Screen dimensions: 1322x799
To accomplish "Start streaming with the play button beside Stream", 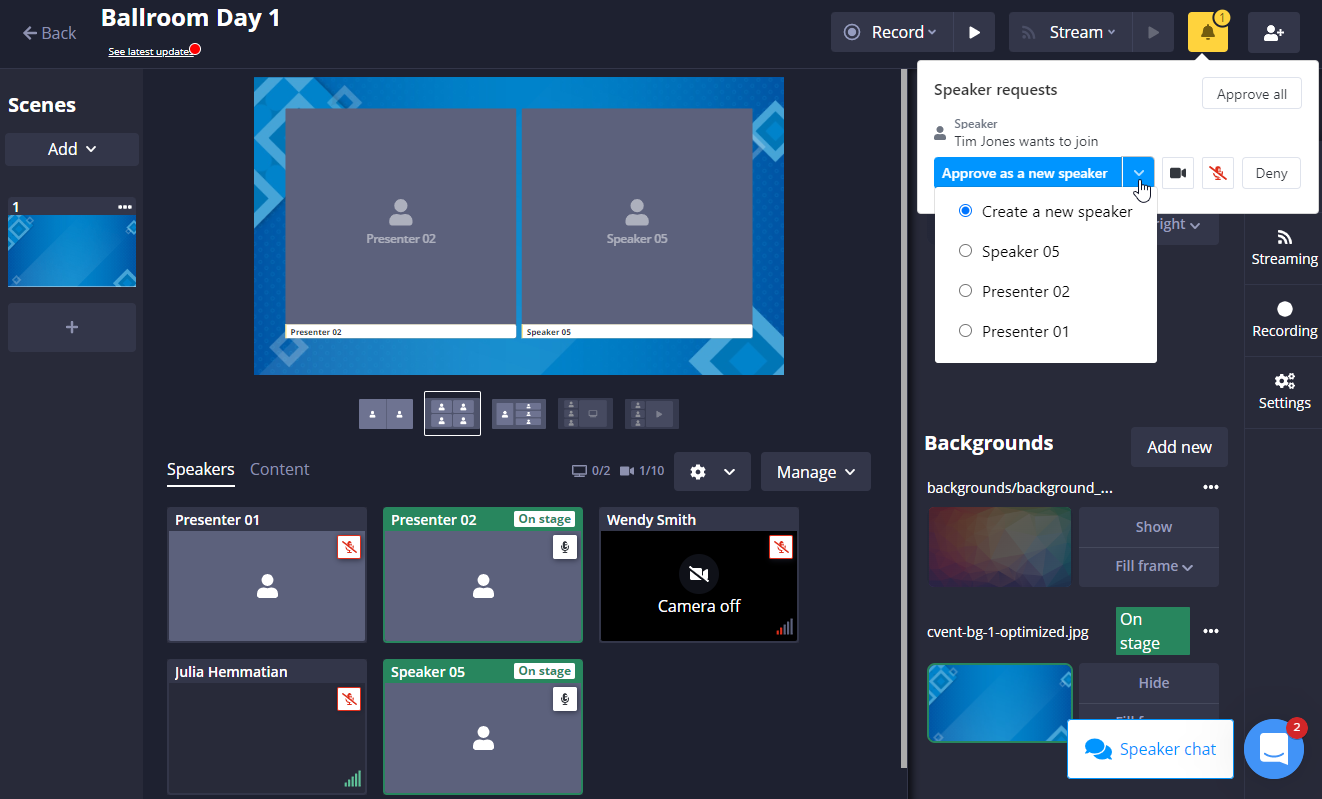I will click(1153, 32).
